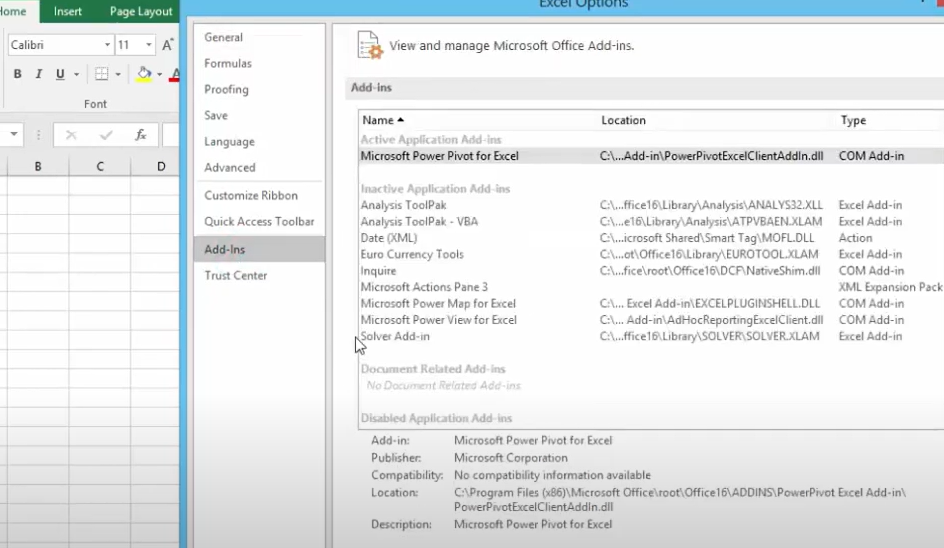This screenshot has width=944, height=548.
Task: Select Microsoft Power Map for Excel
Action: [651, 304]
